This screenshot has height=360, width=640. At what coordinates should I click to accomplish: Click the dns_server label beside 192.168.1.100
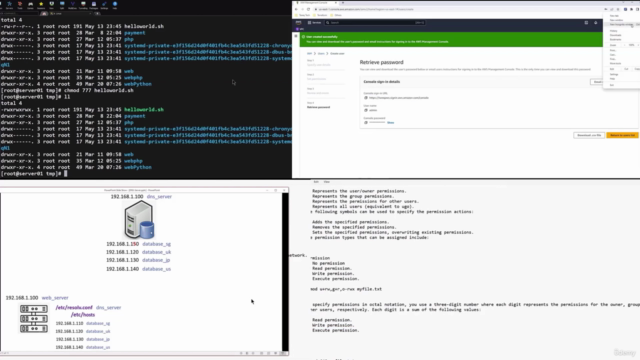[x=159, y=197]
